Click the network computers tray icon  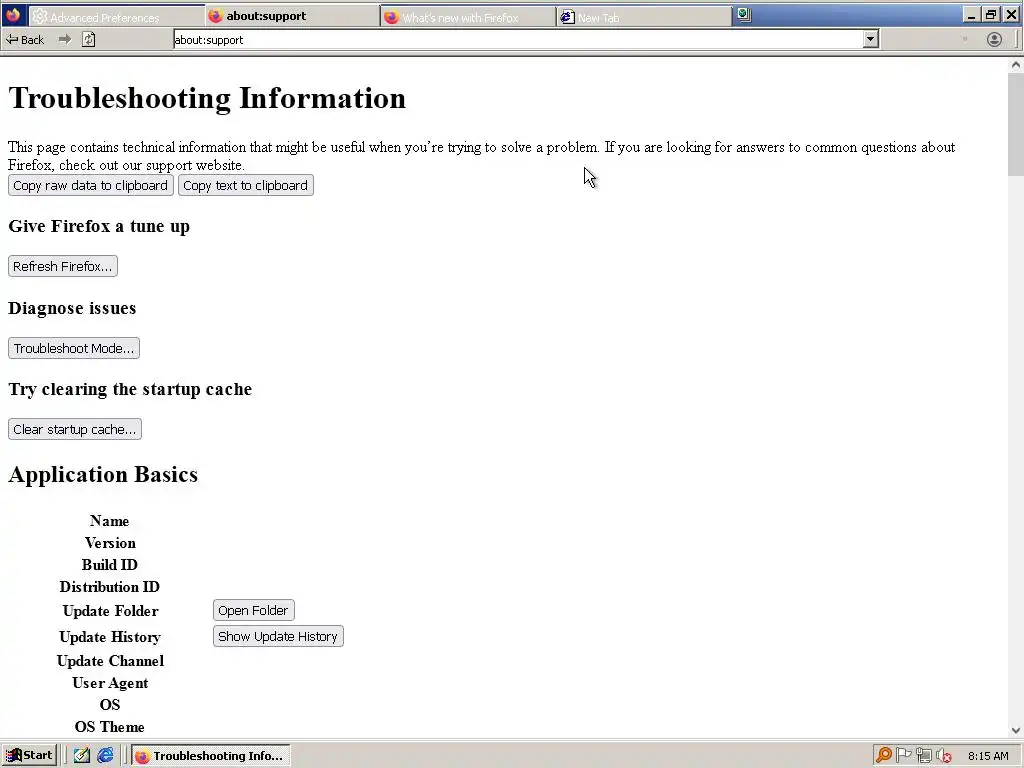(x=923, y=756)
